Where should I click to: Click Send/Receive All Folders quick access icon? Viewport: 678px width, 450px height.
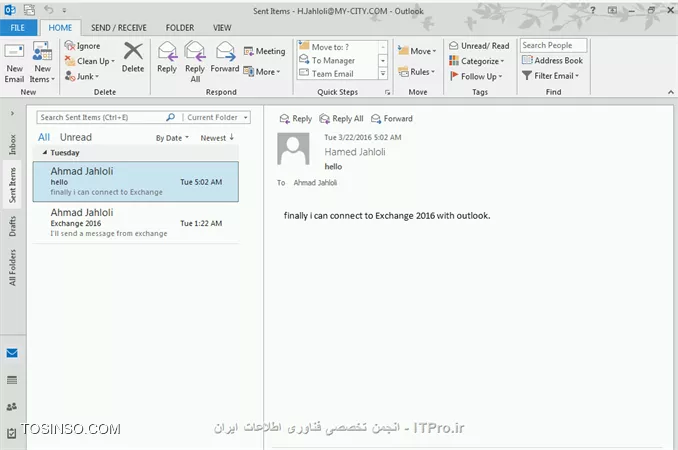pyautogui.click(x=29, y=10)
